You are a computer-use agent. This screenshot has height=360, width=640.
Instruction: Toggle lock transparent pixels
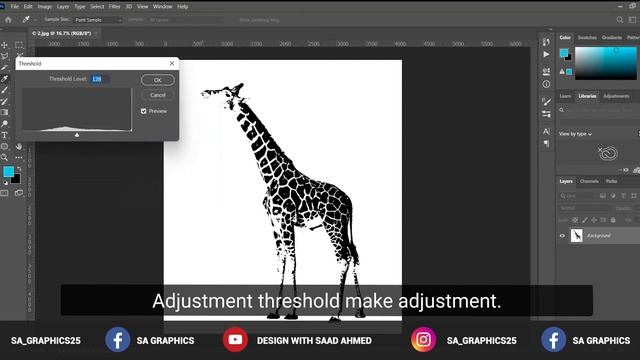click(575, 220)
